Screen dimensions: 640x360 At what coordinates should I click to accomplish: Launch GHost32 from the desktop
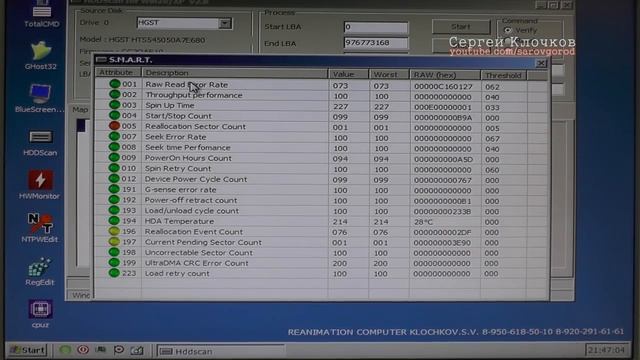40,56
